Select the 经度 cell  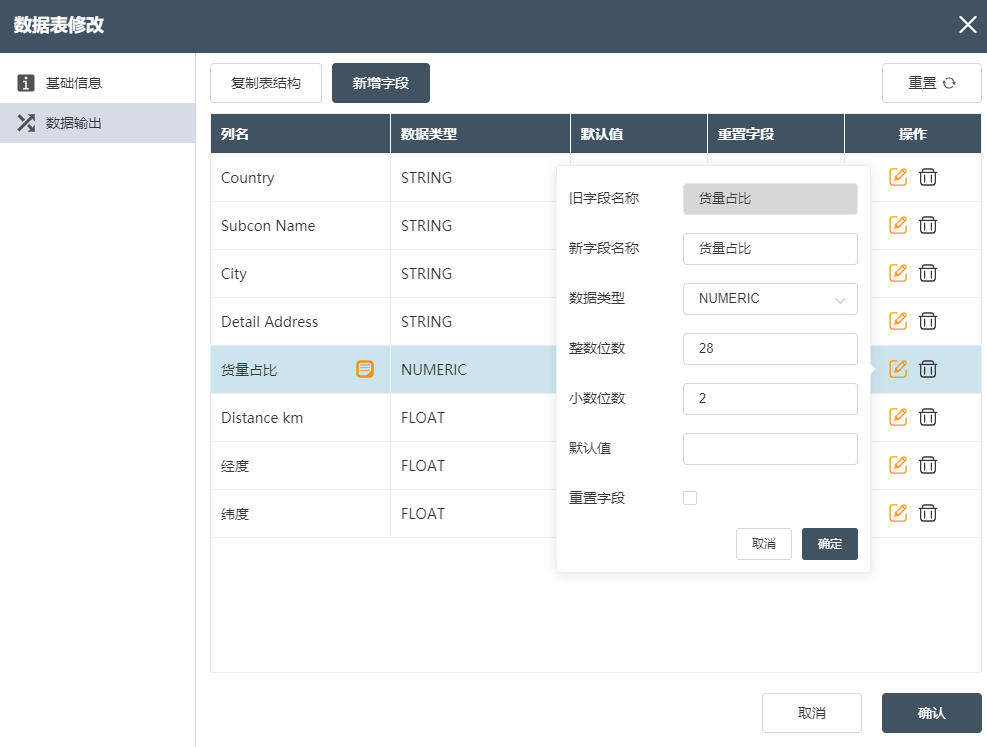[x=300, y=465]
